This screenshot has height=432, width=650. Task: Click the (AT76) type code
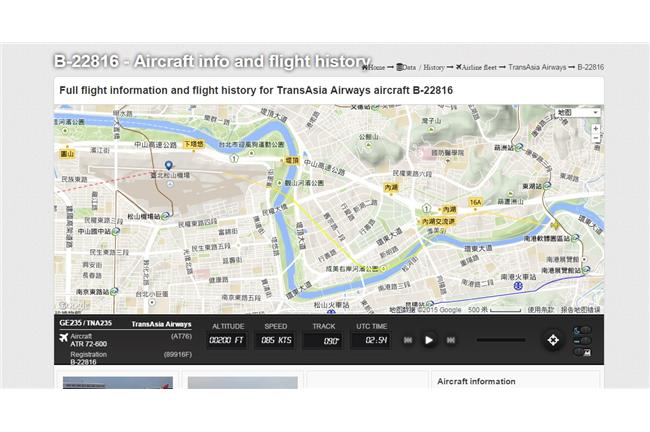click(181, 336)
